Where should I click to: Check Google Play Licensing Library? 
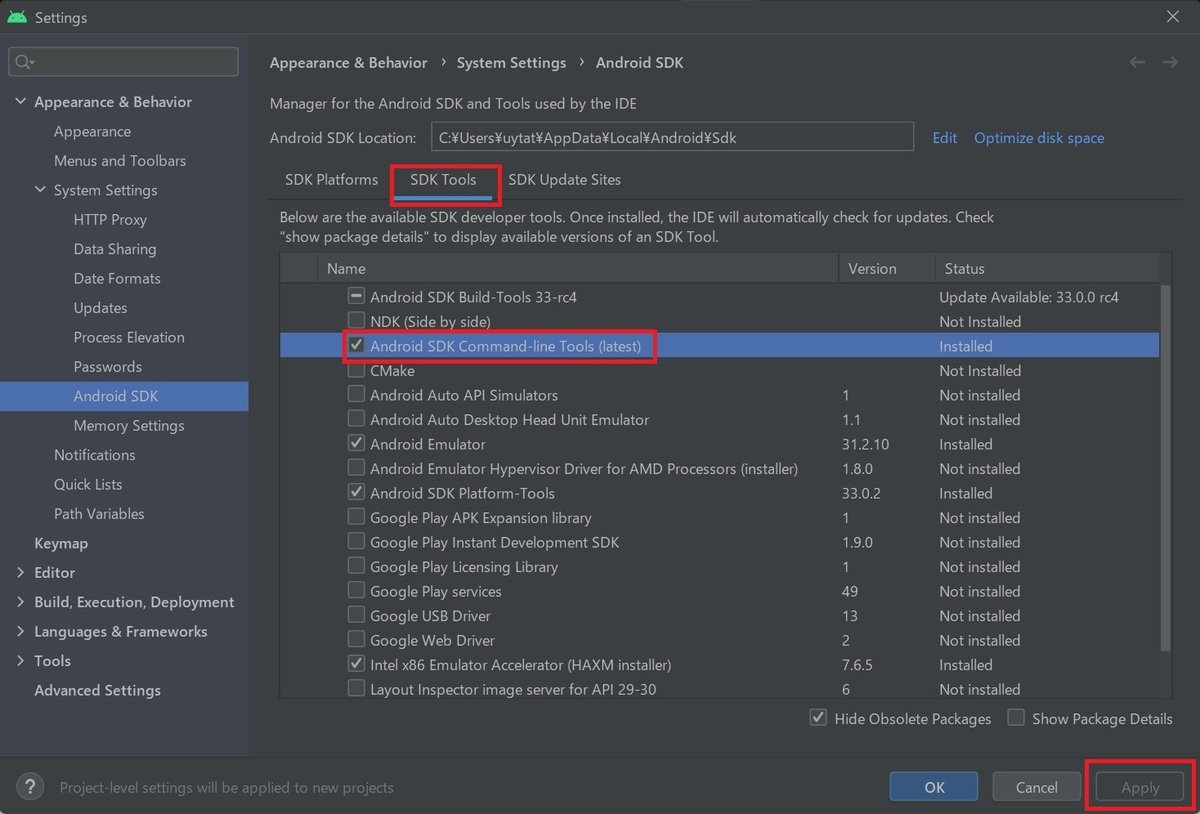(x=356, y=566)
